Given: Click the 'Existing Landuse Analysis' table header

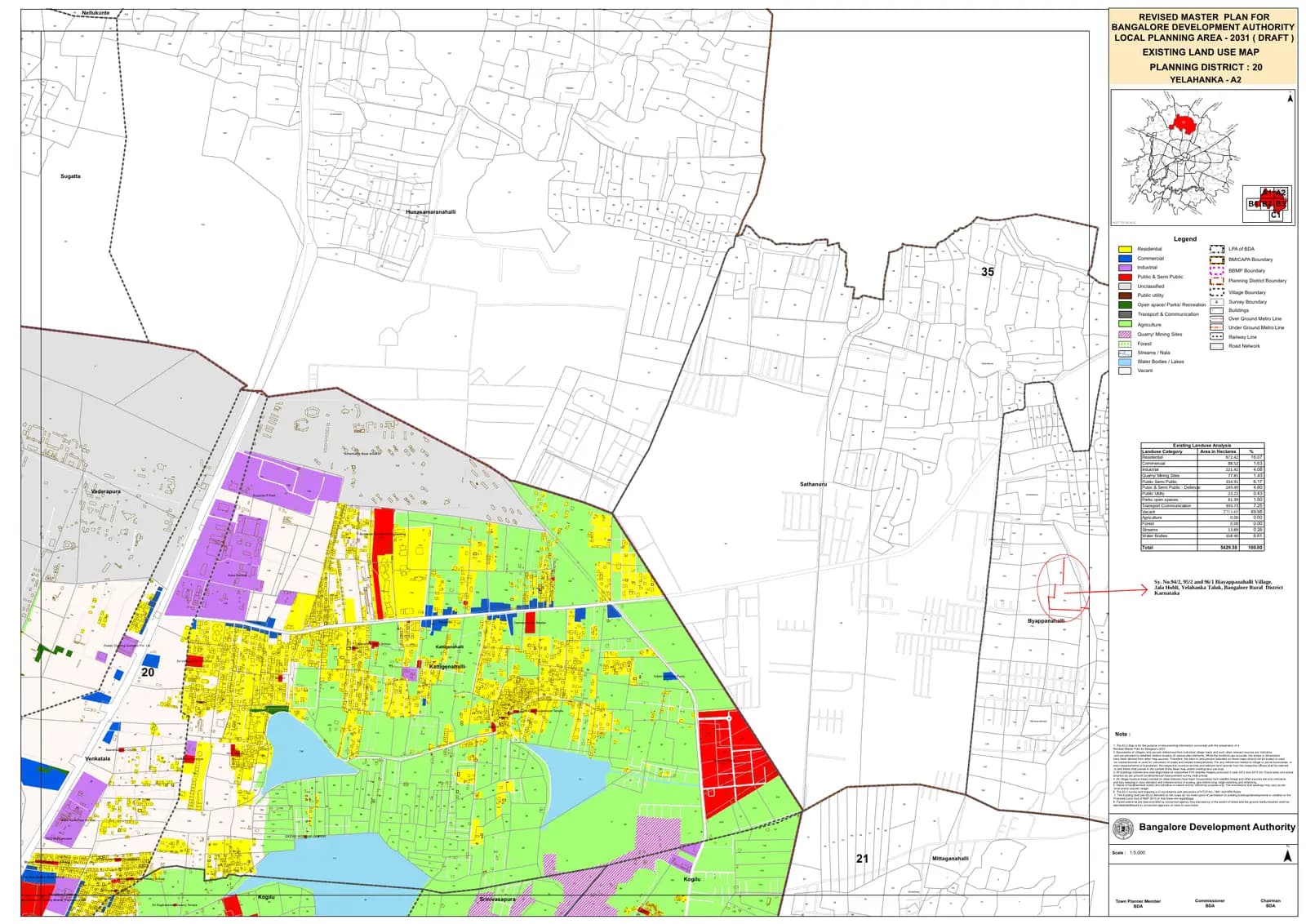Looking at the screenshot, I should [1202, 446].
